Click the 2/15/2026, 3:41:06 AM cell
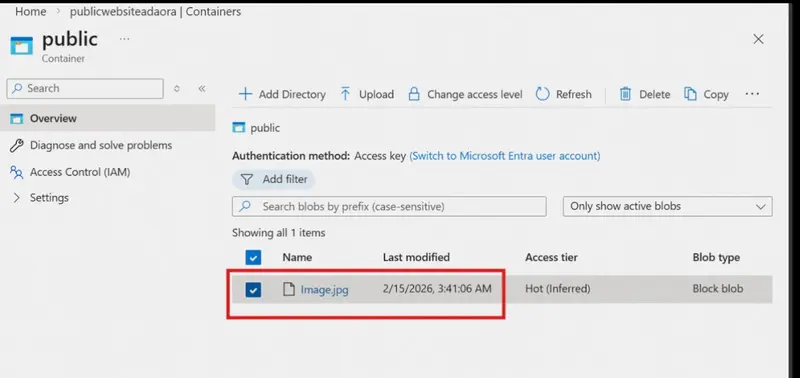 coord(437,289)
